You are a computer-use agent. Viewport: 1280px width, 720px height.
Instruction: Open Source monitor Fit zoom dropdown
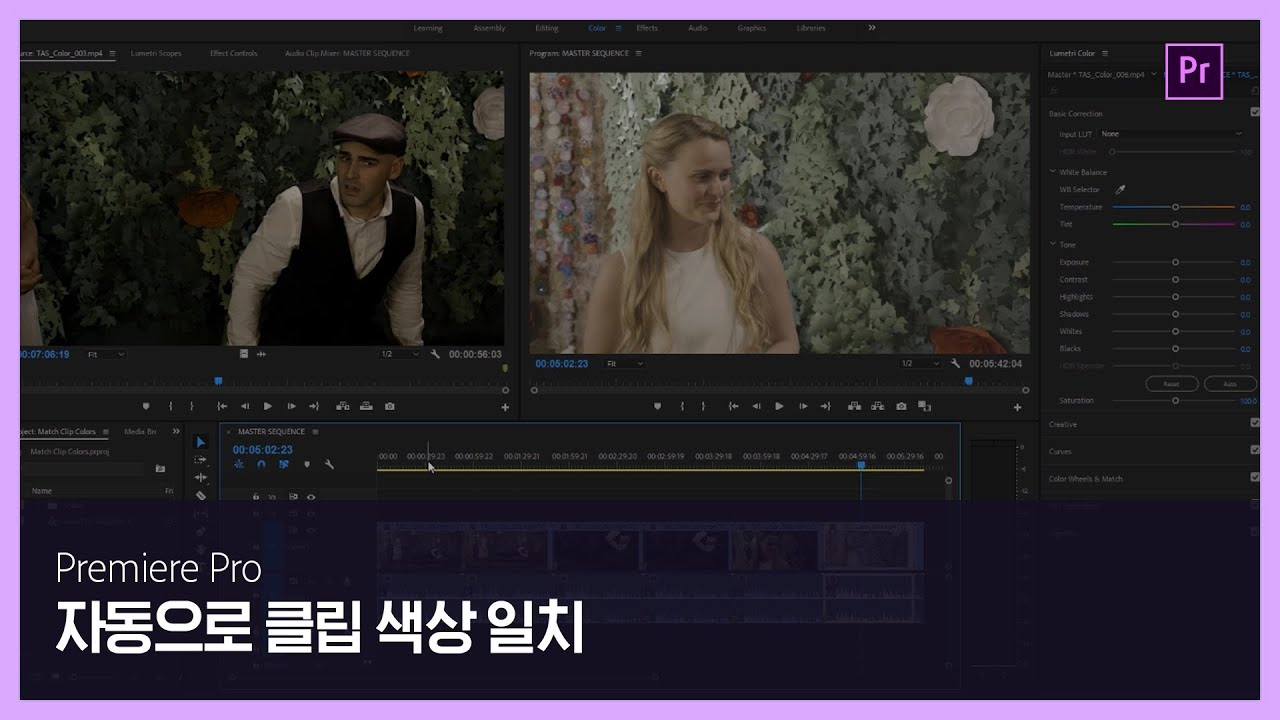[106, 354]
